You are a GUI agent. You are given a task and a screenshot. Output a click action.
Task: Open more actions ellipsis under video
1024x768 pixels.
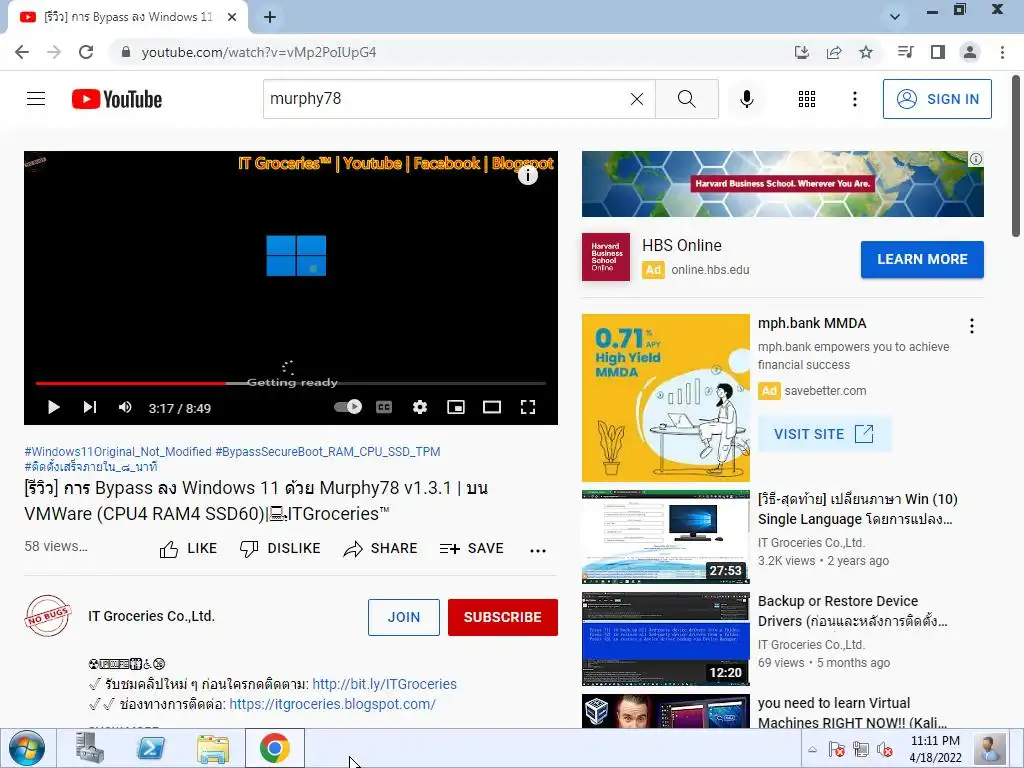click(x=538, y=551)
